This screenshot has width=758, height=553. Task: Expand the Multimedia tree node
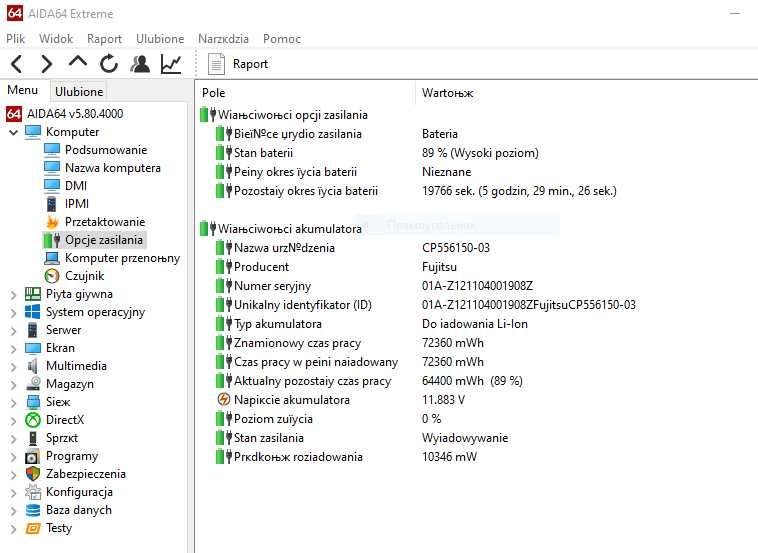(14, 366)
